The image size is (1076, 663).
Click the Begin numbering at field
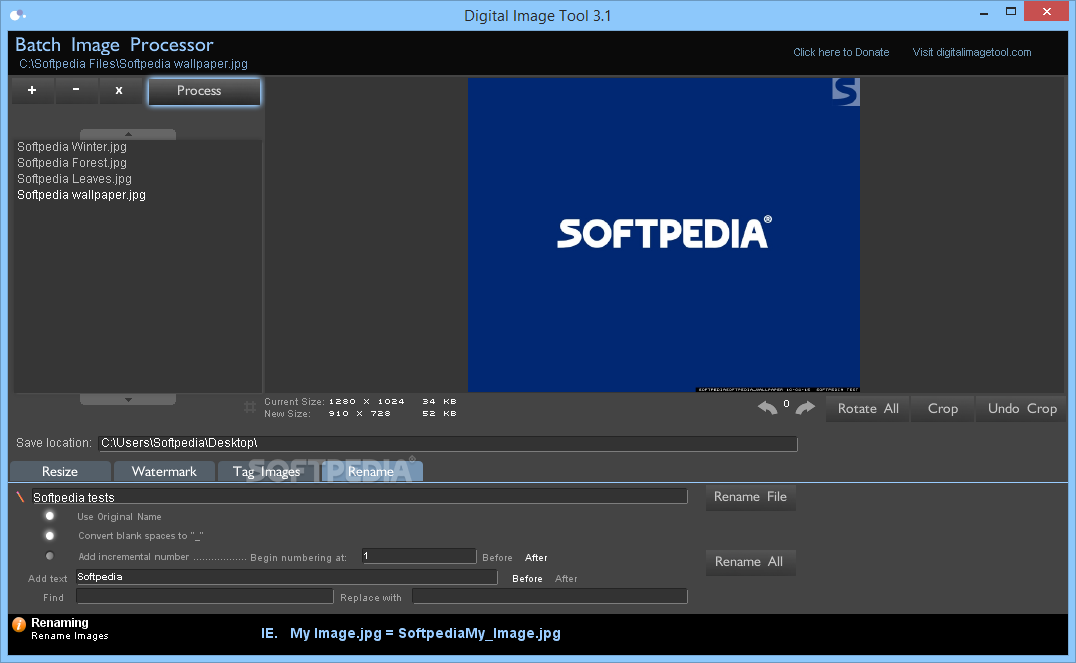(419, 556)
